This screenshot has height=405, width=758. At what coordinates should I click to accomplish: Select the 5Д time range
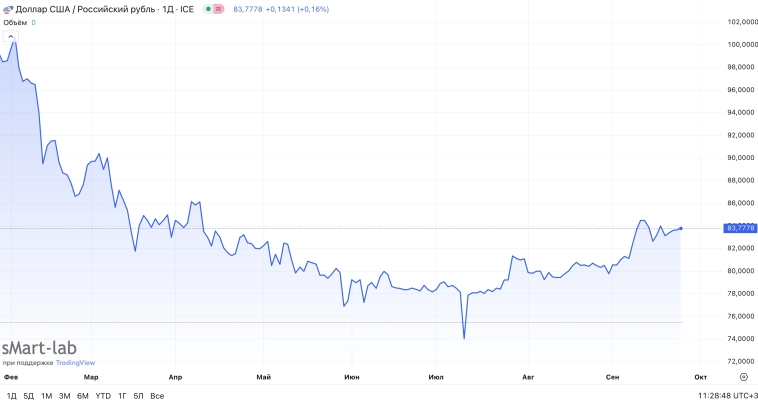click(x=27, y=396)
